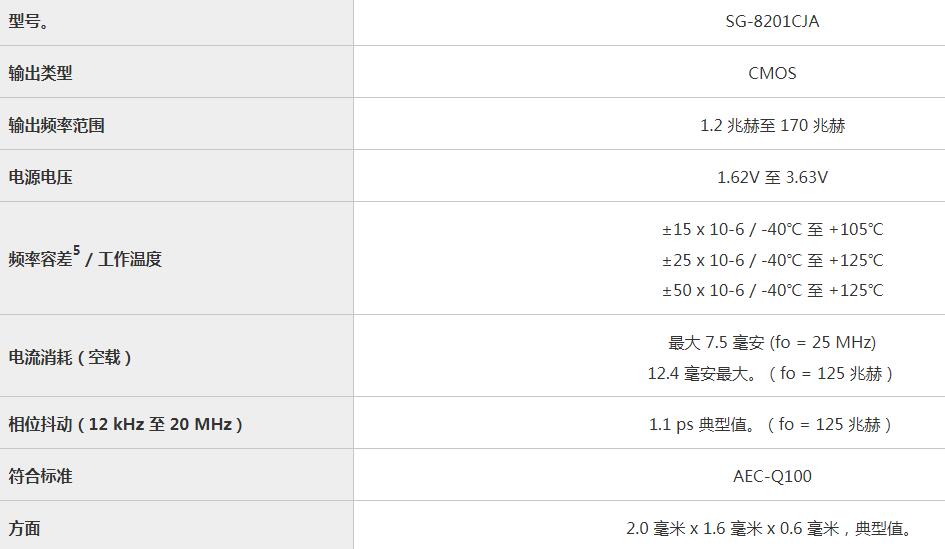Click the 电流消耗（空载）label

(x=70, y=357)
